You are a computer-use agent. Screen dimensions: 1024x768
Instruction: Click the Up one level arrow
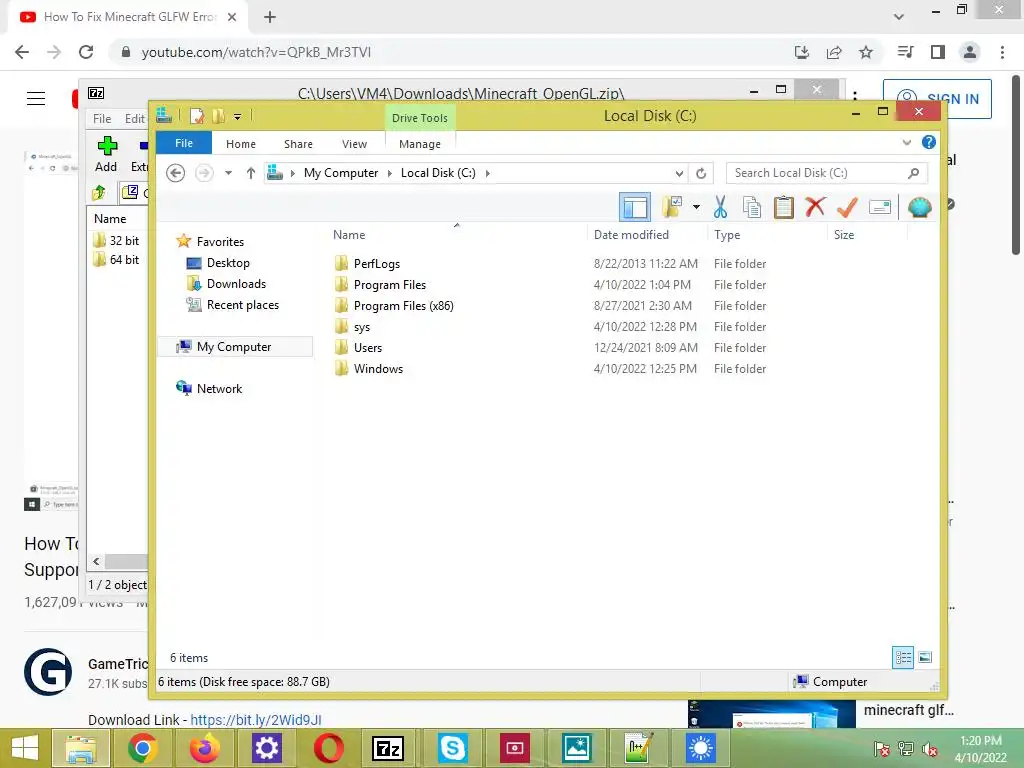(251, 173)
